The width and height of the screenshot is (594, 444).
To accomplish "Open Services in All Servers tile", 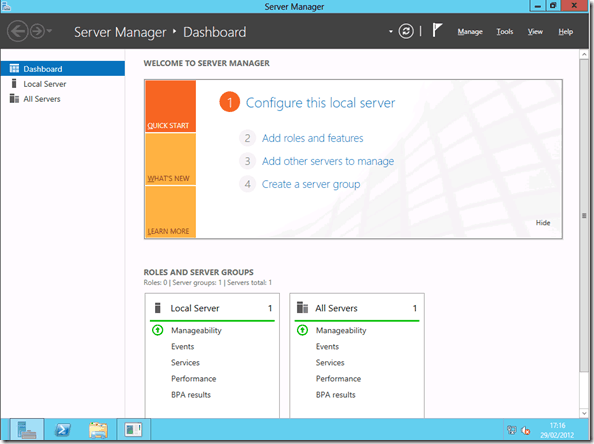I will (x=330, y=363).
